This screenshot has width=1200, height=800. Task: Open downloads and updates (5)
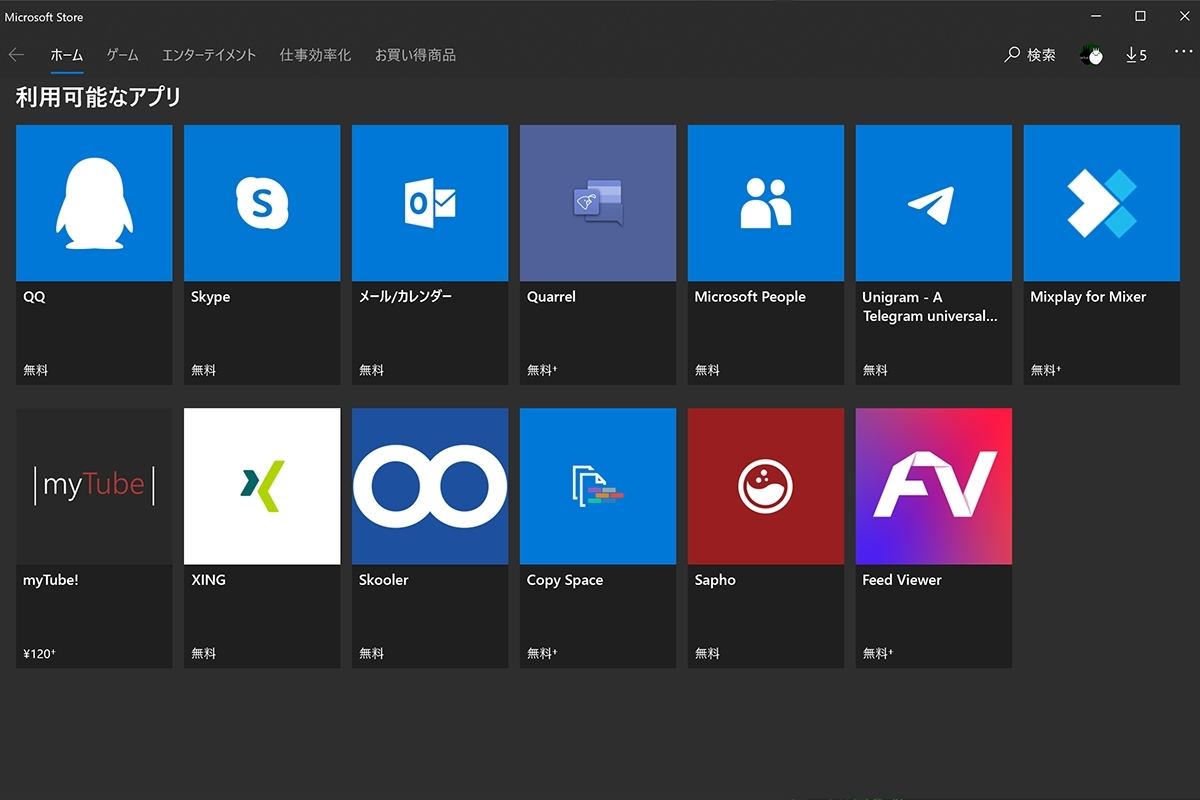point(1136,55)
